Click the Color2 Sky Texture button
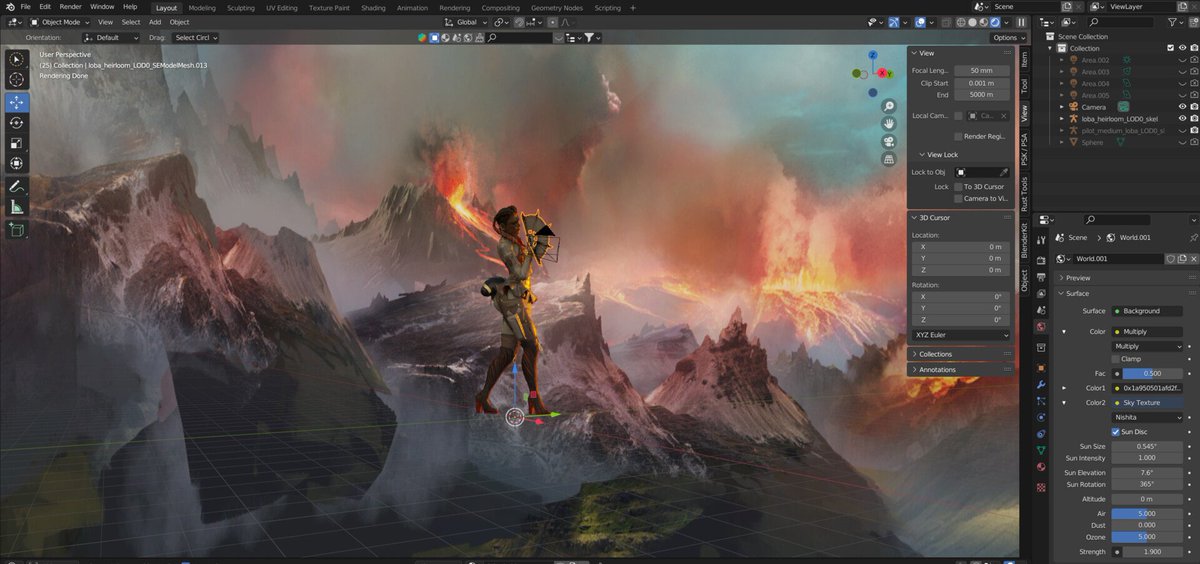Image resolution: width=1200 pixels, height=564 pixels. 1148,403
